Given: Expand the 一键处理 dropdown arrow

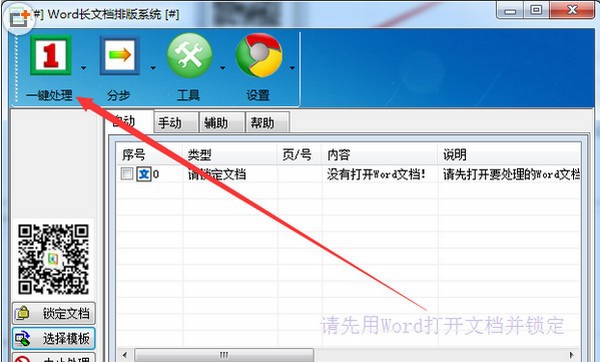Looking at the screenshot, I should pos(83,68).
